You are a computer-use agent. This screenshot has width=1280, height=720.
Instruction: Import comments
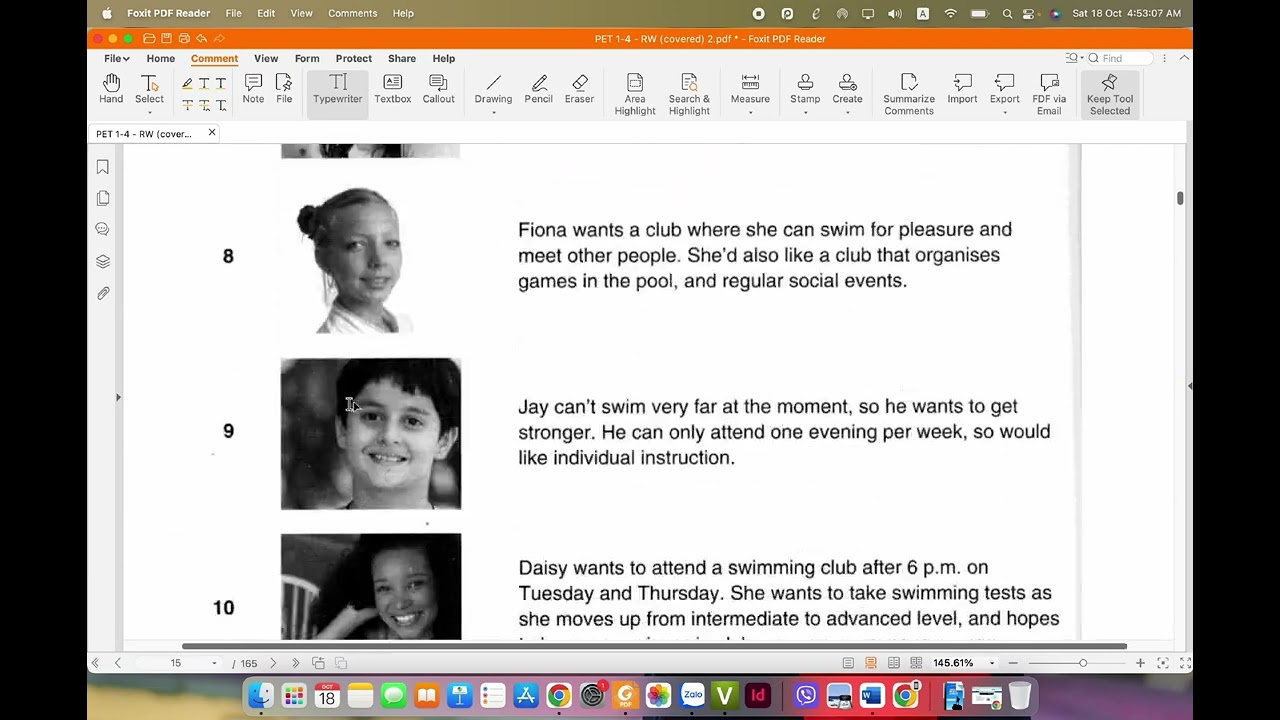pos(962,89)
